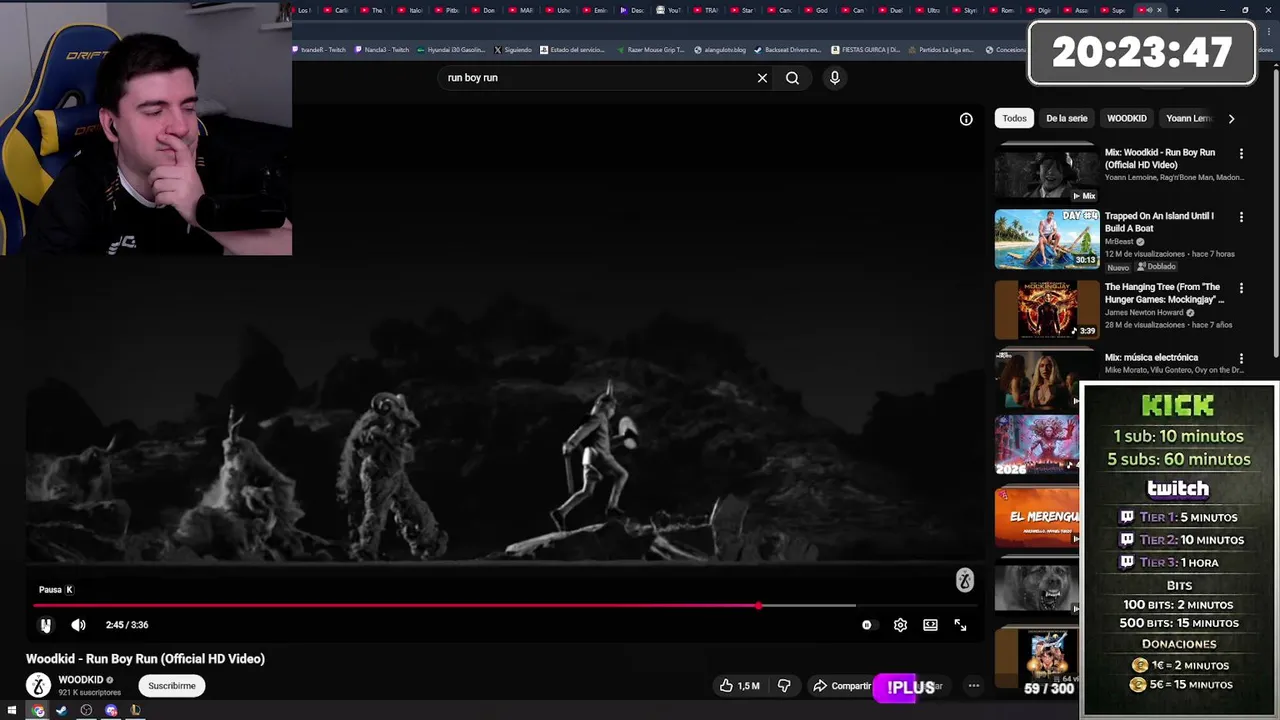Viewport: 1280px width, 720px height.
Task: Dislike the video with thumbs down
Action: (784, 686)
